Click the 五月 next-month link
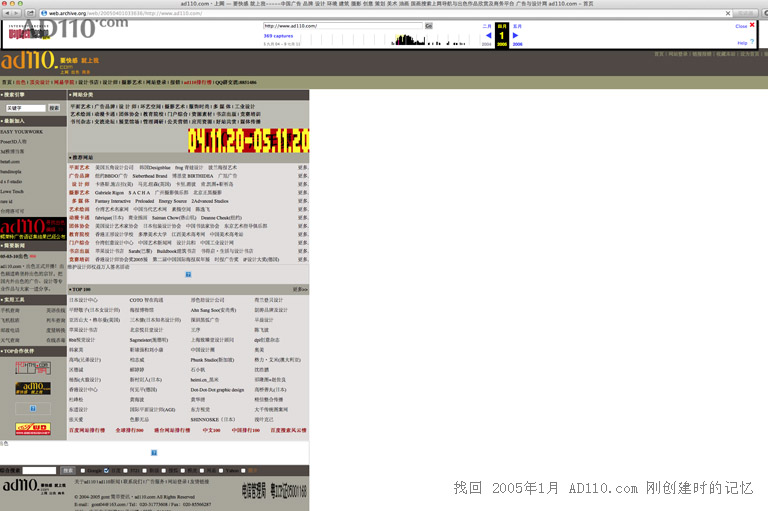 coord(517,26)
